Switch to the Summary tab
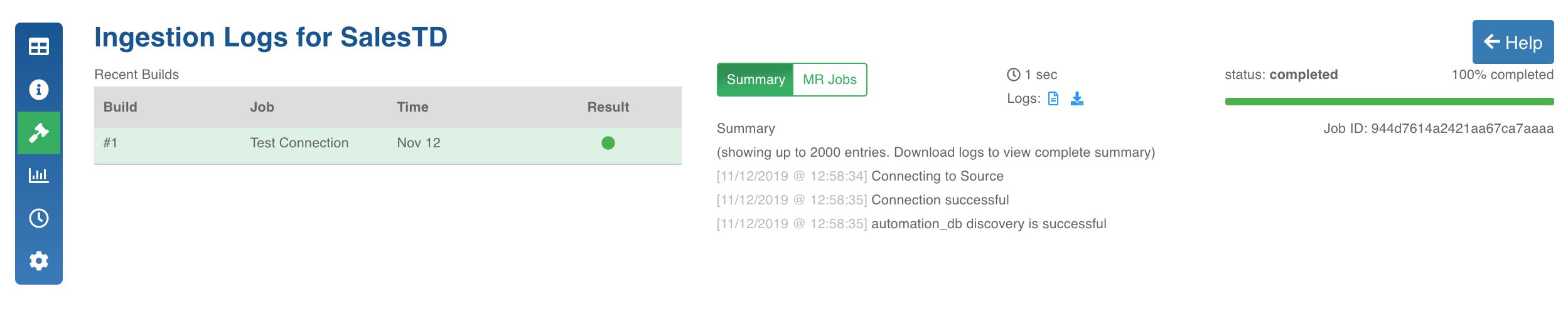 click(x=756, y=80)
